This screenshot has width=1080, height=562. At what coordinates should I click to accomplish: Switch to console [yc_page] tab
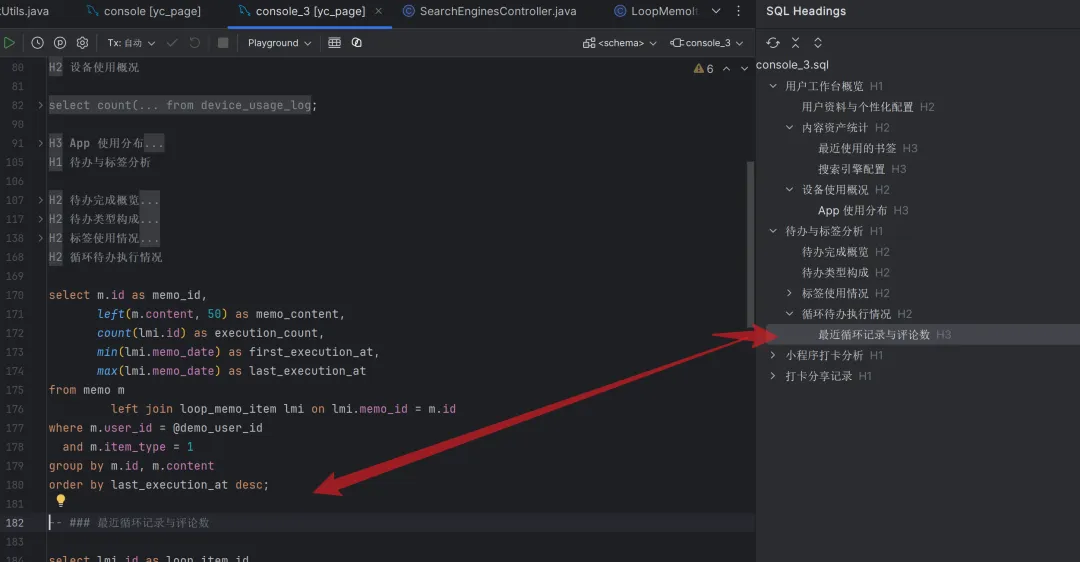(x=144, y=11)
